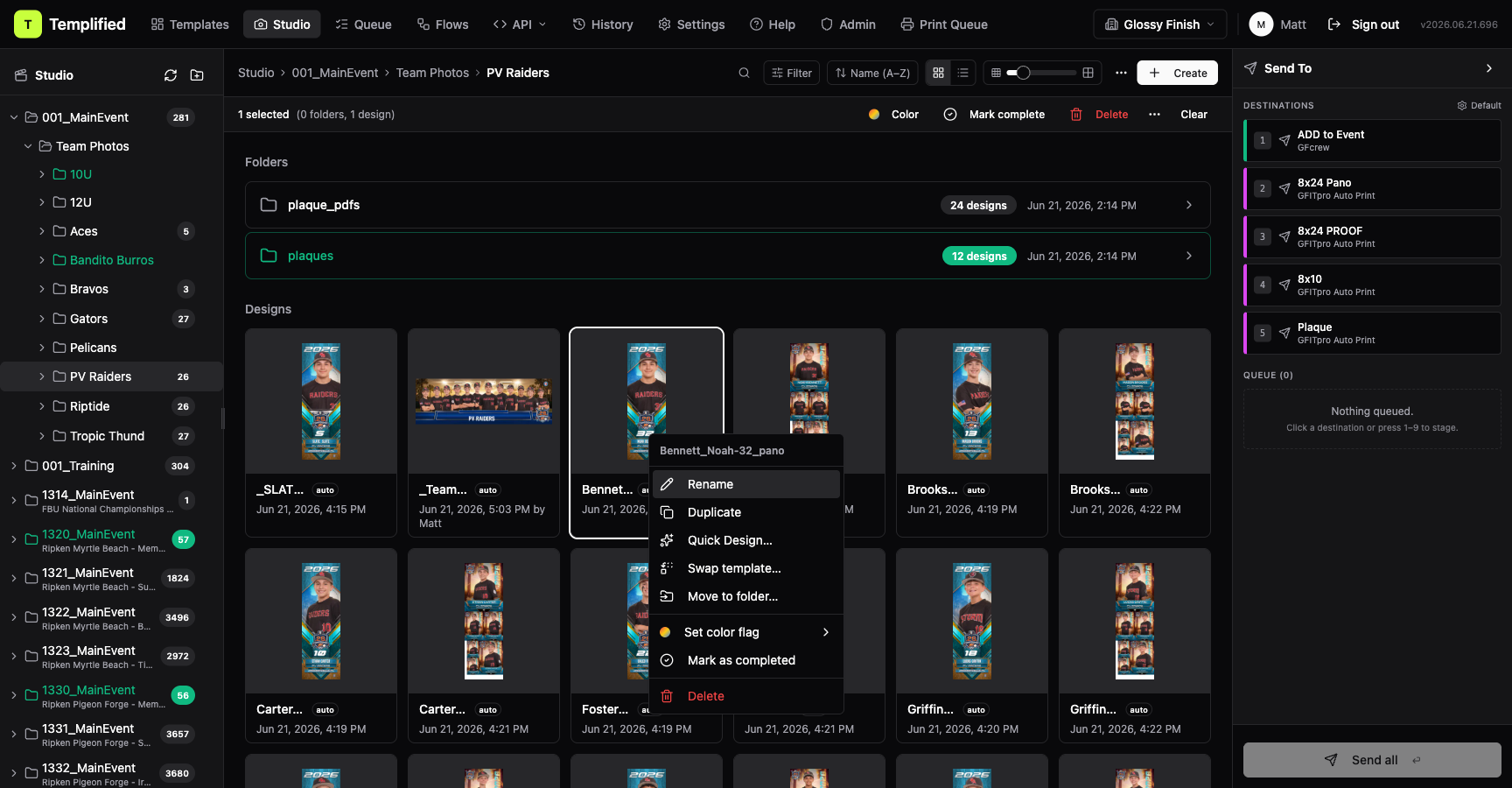The width and height of the screenshot is (1512, 788).
Task: Open the Admin shield icon
Action: (x=827, y=25)
